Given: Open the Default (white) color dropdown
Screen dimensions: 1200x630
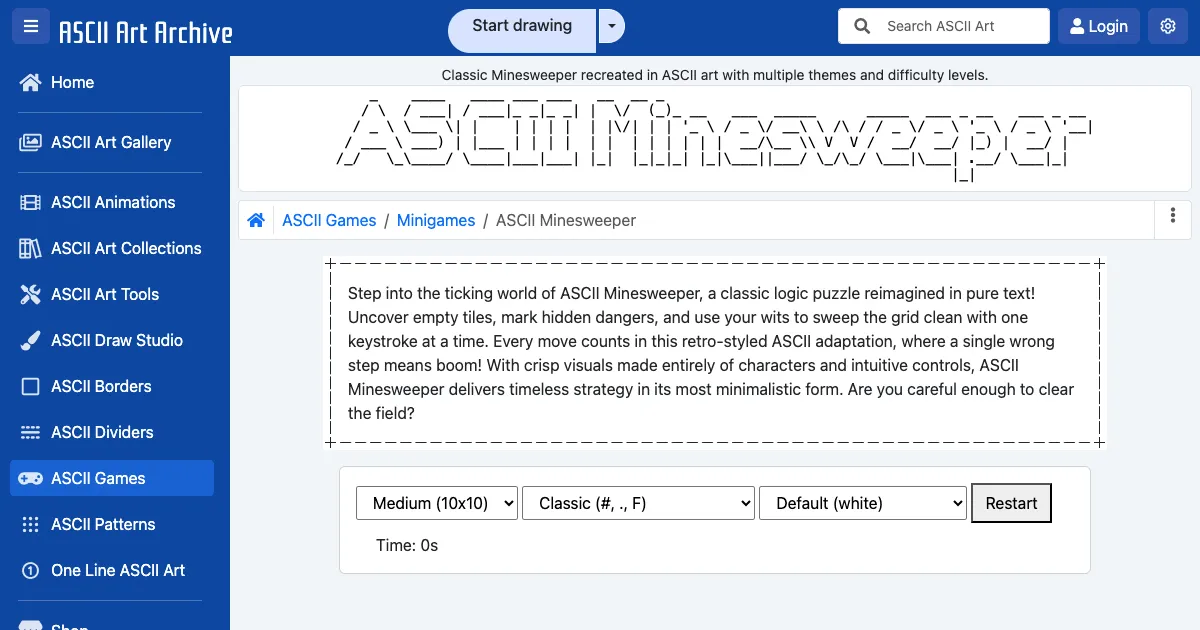Looking at the screenshot, I should coord(863,504).
